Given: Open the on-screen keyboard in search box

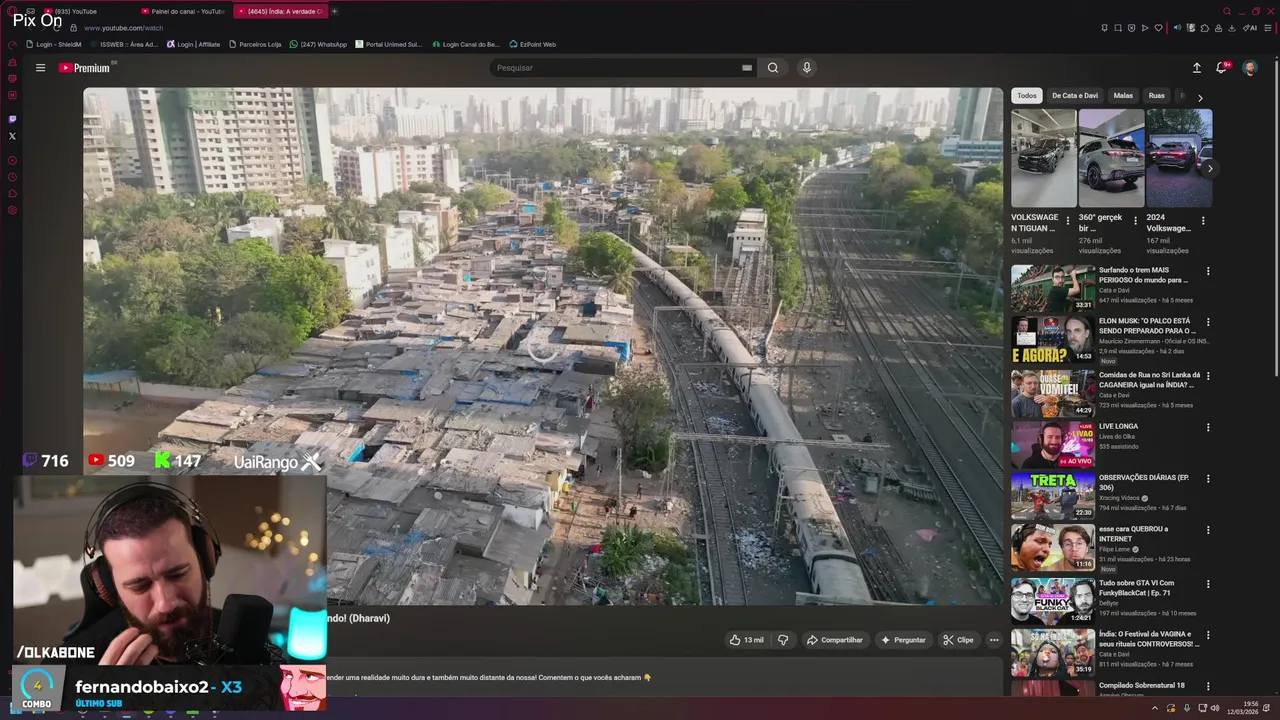Looking at the screenshot, I should coord(747,68).
